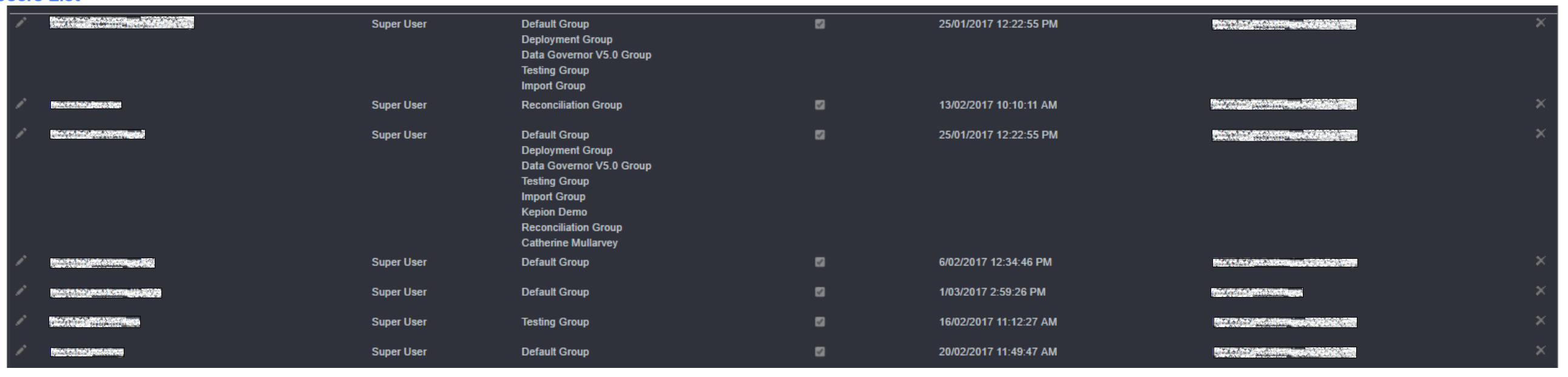Uncheck active box for 6/02/2017 user

tap(820, 262)
